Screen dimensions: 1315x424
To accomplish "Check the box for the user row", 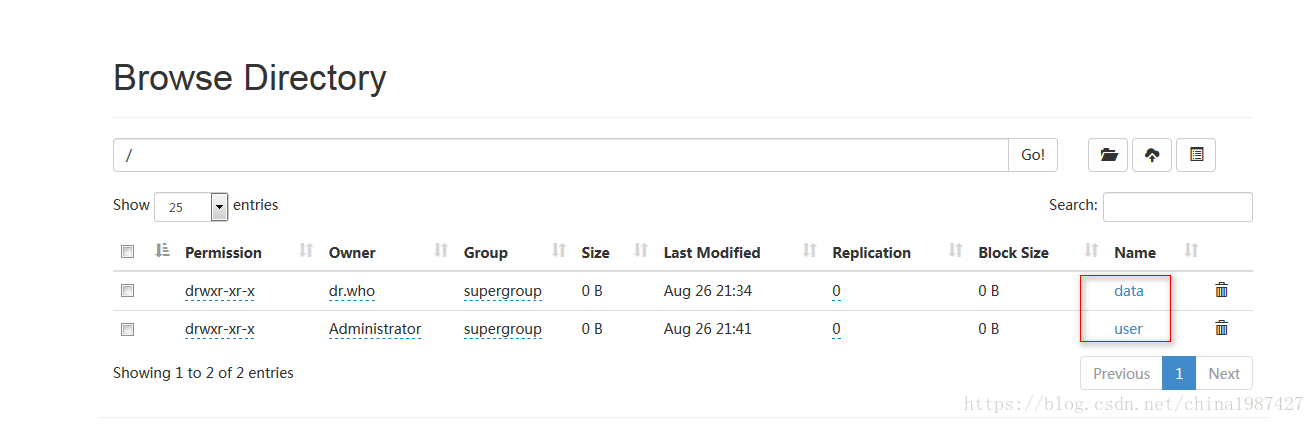I will click(127, 329).
